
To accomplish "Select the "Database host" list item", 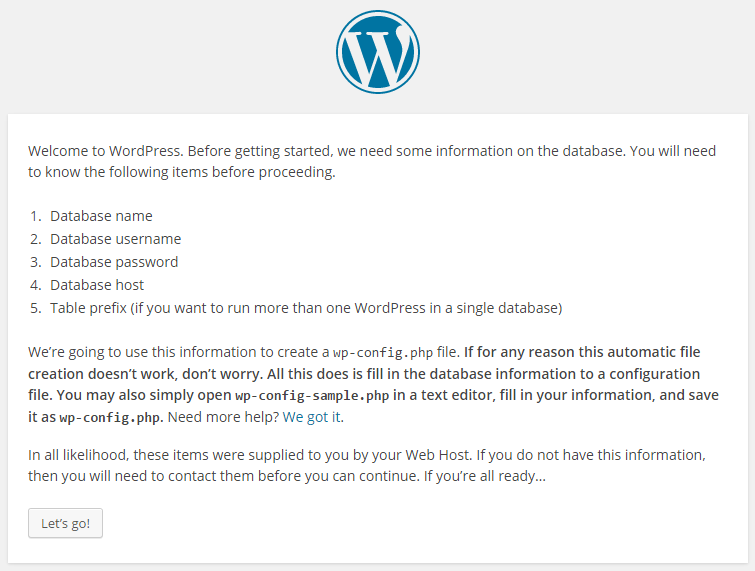I will [x=98, y=285].
